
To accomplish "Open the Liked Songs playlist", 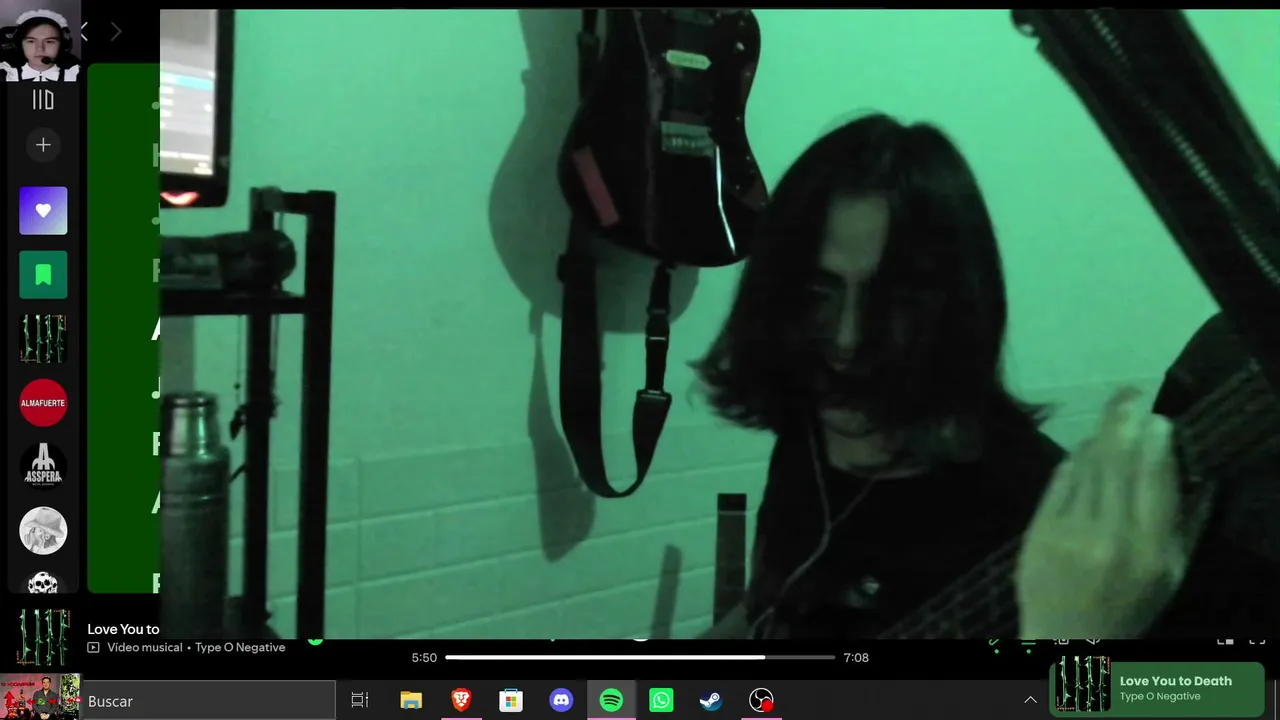I will (x=43, y=211).
